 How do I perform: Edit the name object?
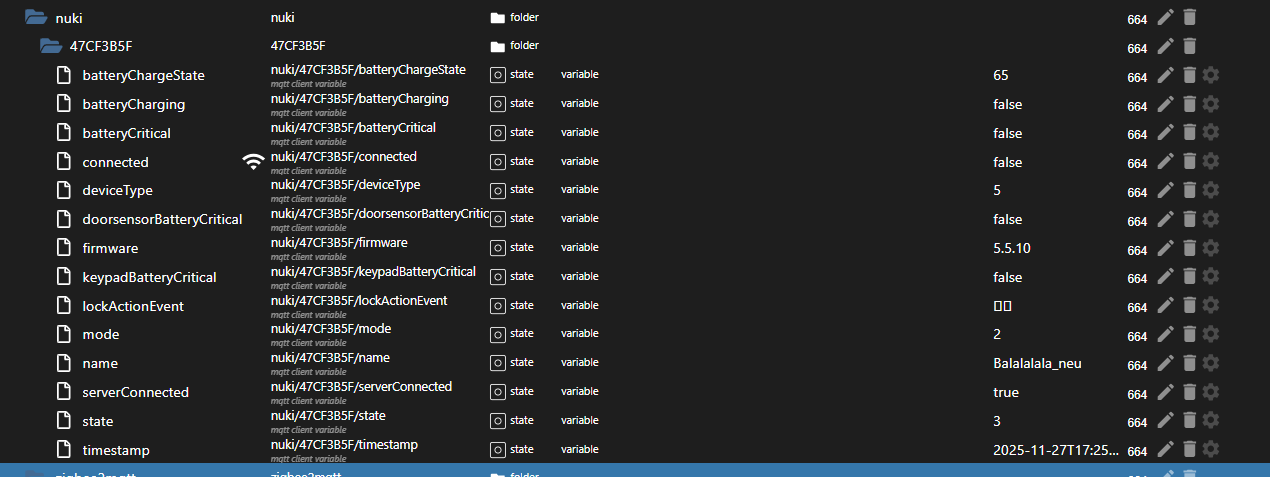click(1165, 363)
